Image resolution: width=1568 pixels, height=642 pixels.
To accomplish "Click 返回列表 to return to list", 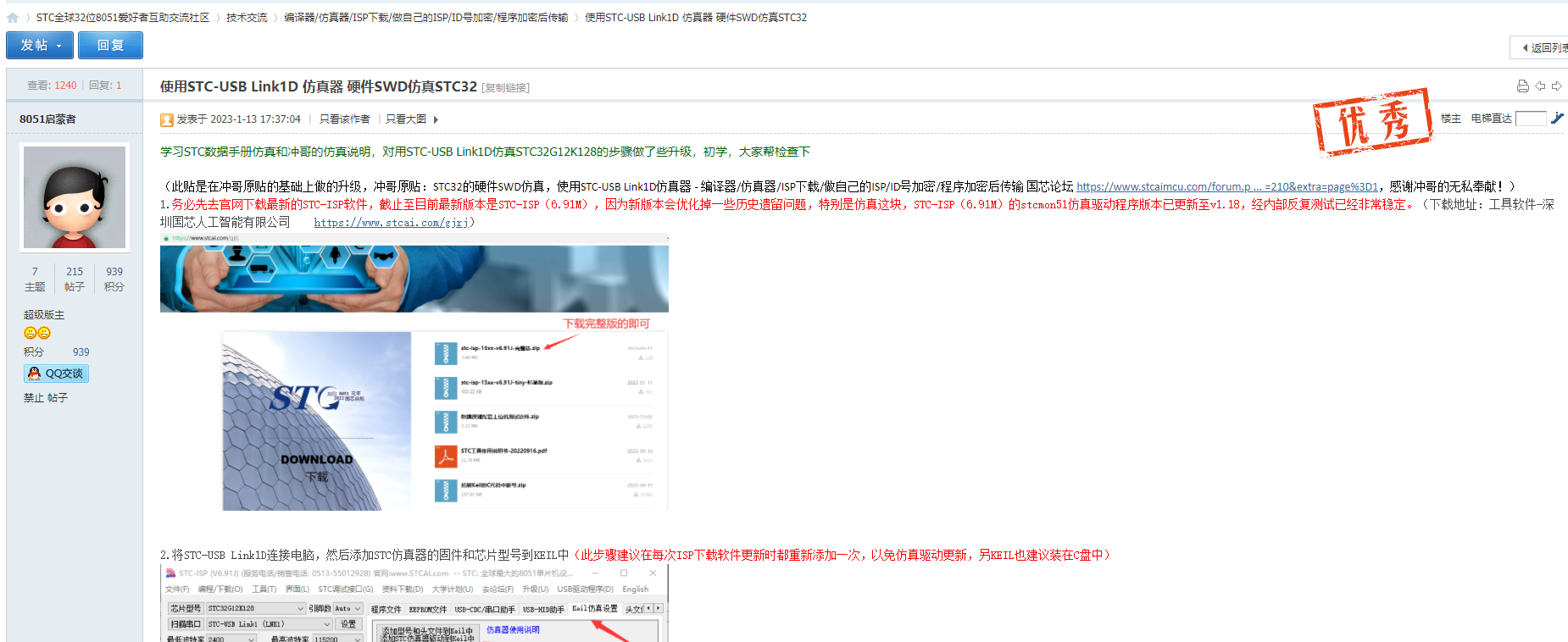I will 1543,47.
